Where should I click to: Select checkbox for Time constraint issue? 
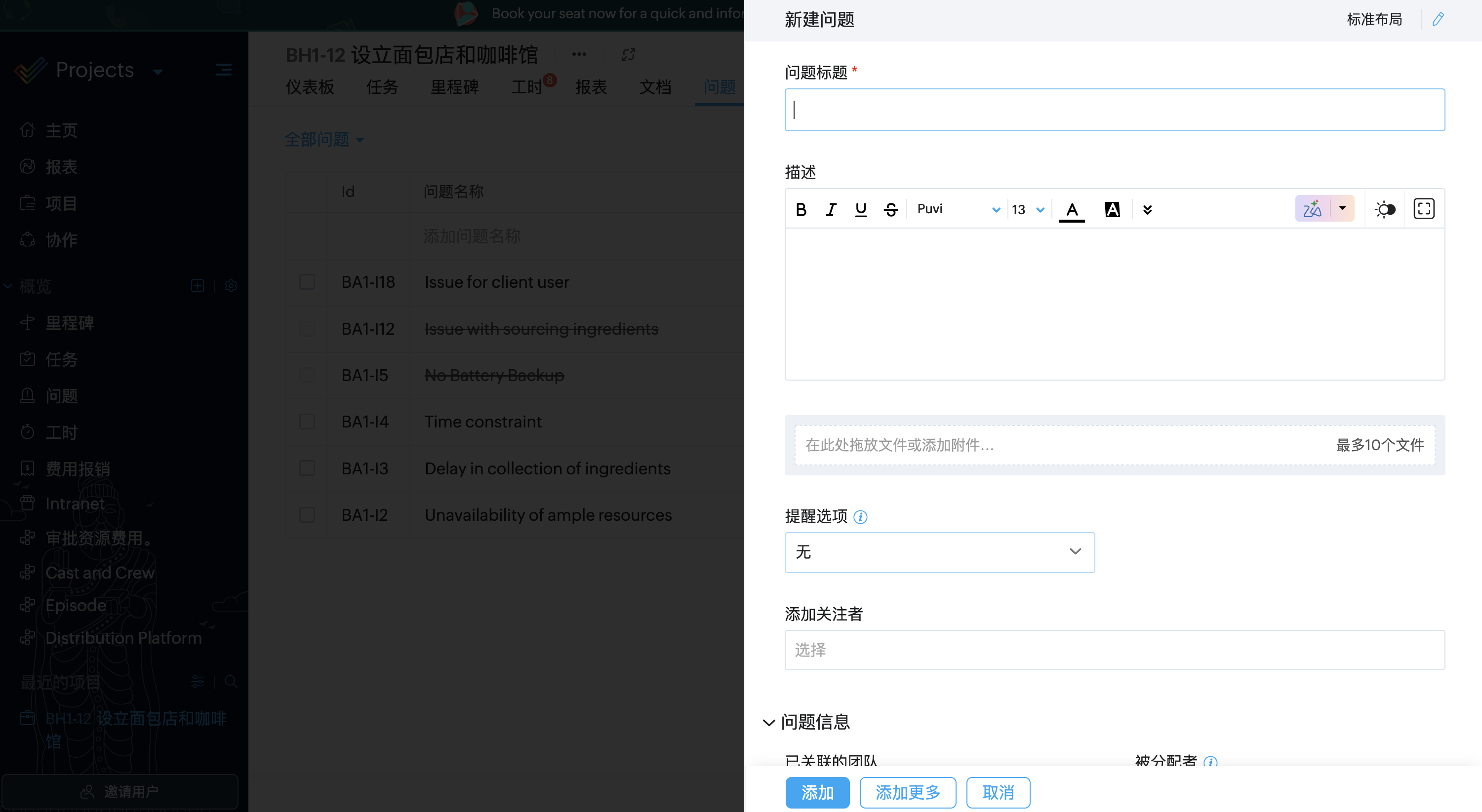click(307, 422)
